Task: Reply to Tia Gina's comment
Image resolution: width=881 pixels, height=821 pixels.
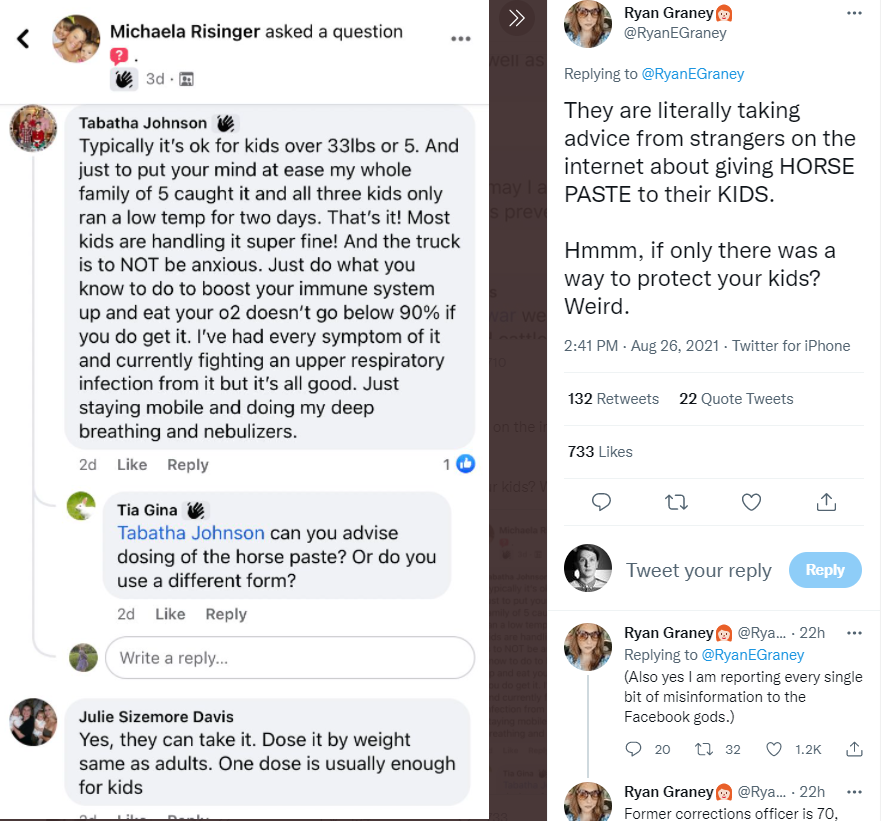Action: click(x=226, y=614)
